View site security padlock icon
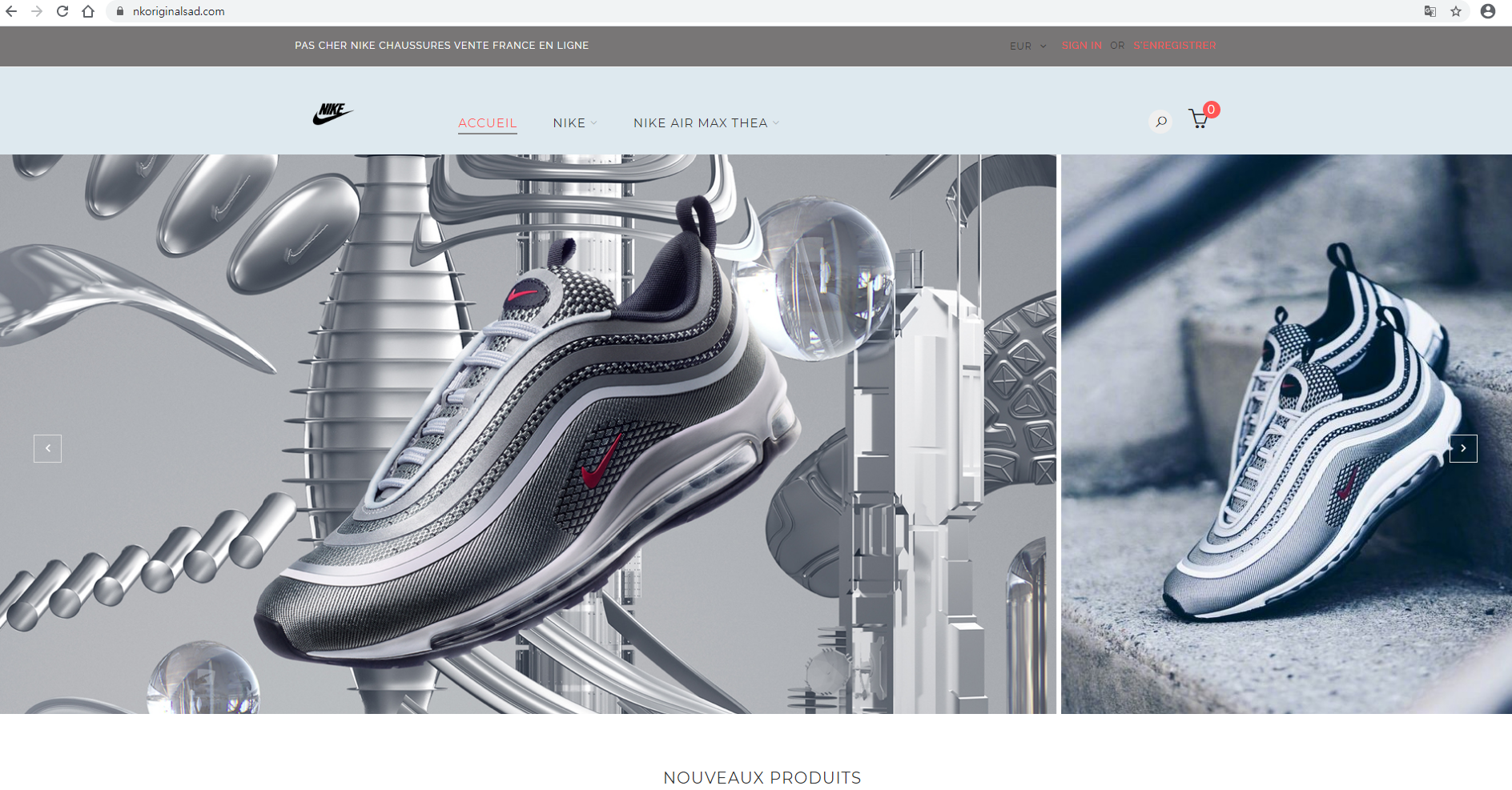Screen dimensions: 1512x790 pos(120,11)
